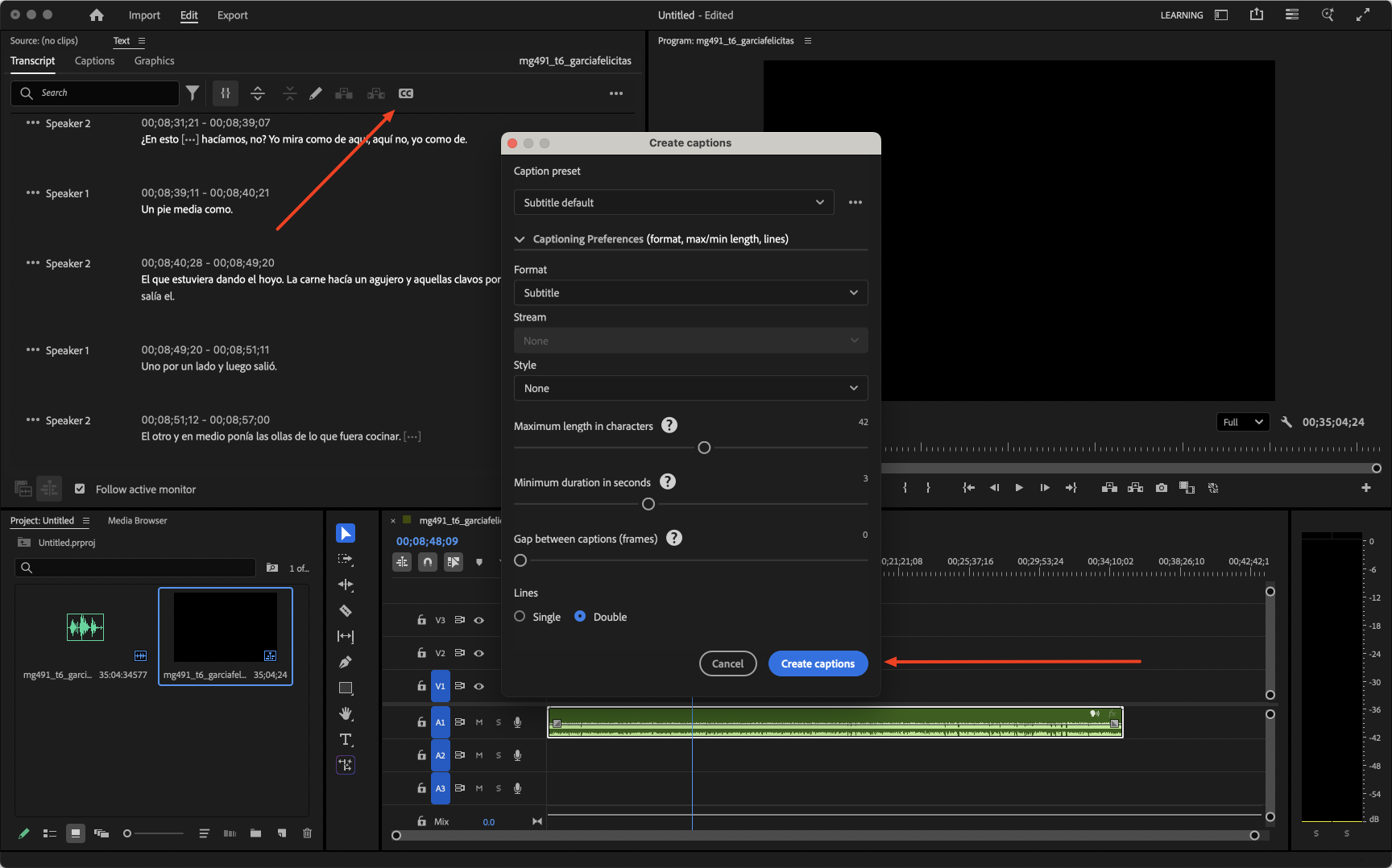Screen dimensions: 1392x868
Task: Click the Cancel button in dialog
Action: tap(727, 663)
